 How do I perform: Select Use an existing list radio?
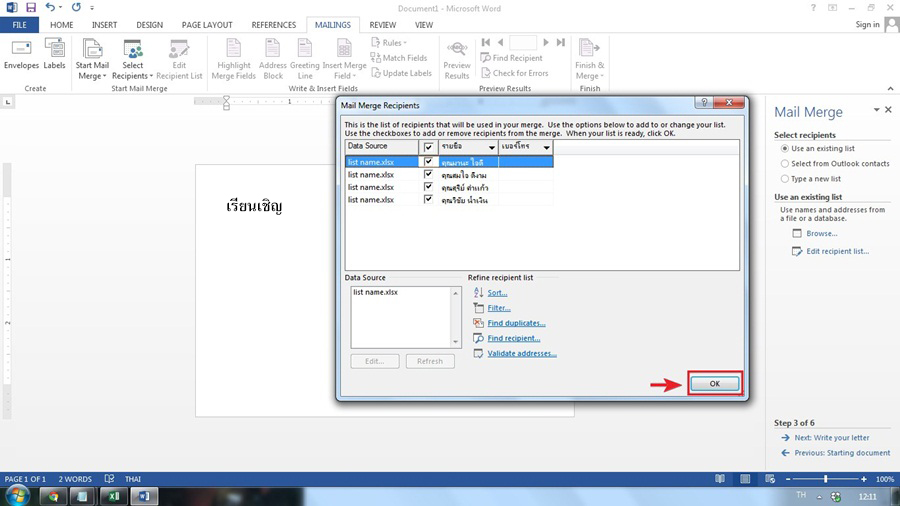coord(785,149)
